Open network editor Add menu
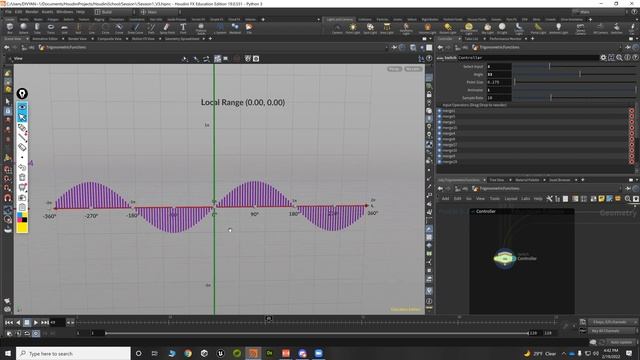 point(445,199)
